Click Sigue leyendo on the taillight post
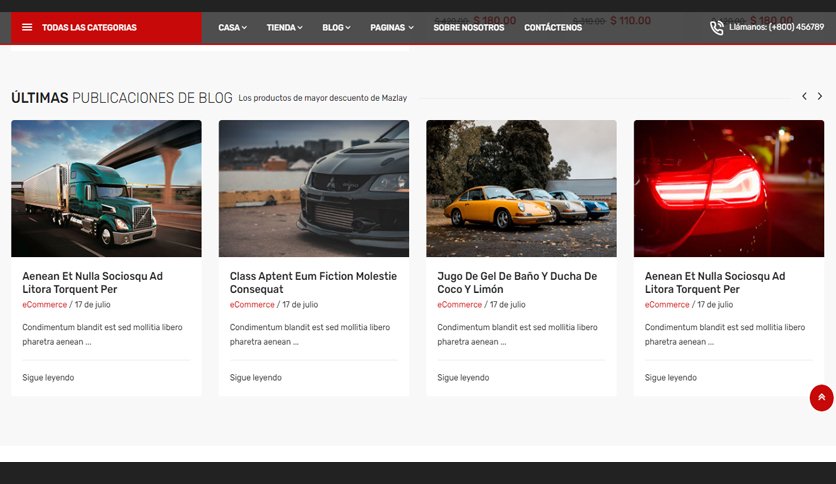The height and width of the screenshot is (484, 836). (x=670, y=377)
